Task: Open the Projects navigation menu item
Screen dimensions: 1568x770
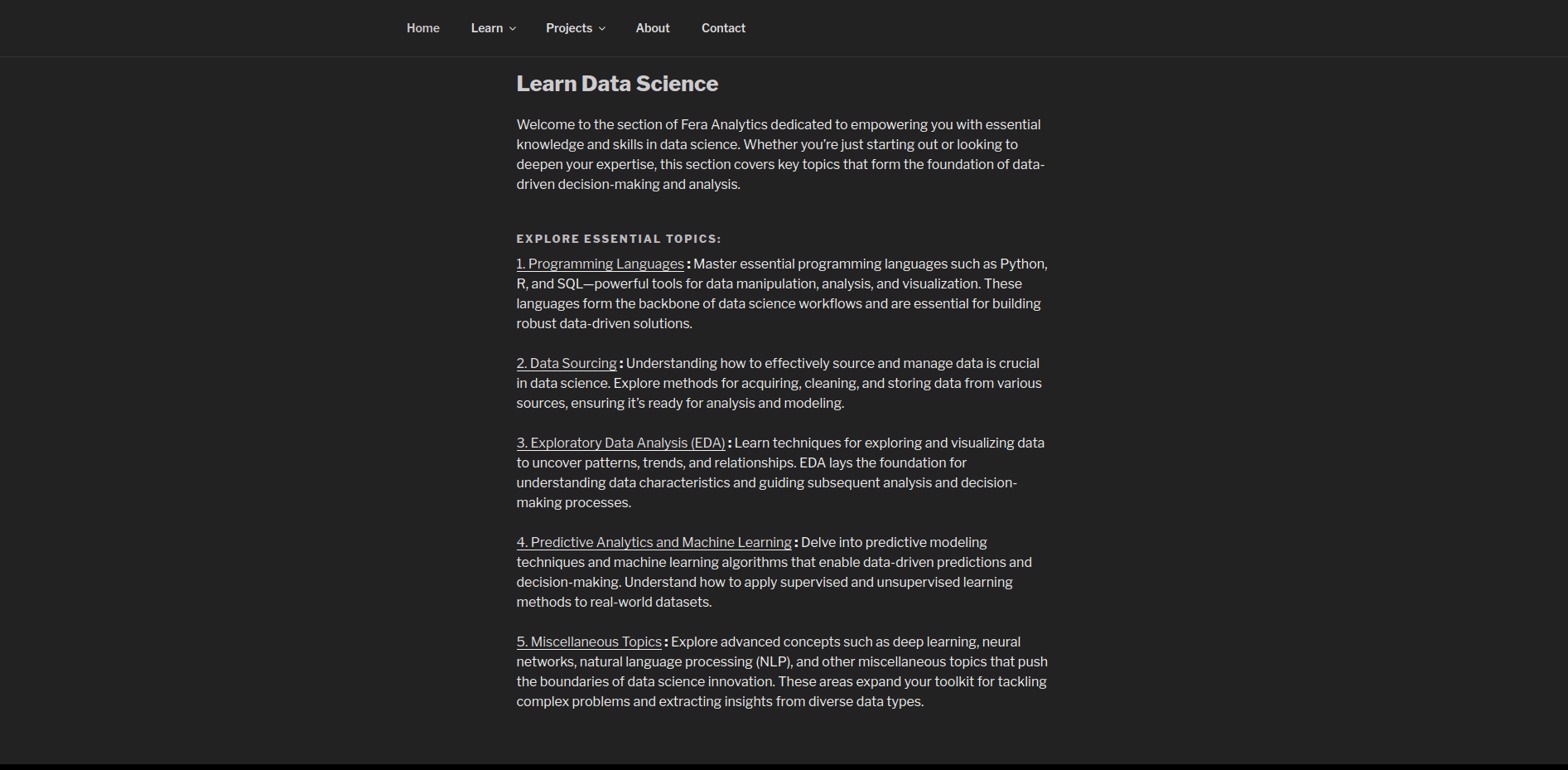Action: 568,28
